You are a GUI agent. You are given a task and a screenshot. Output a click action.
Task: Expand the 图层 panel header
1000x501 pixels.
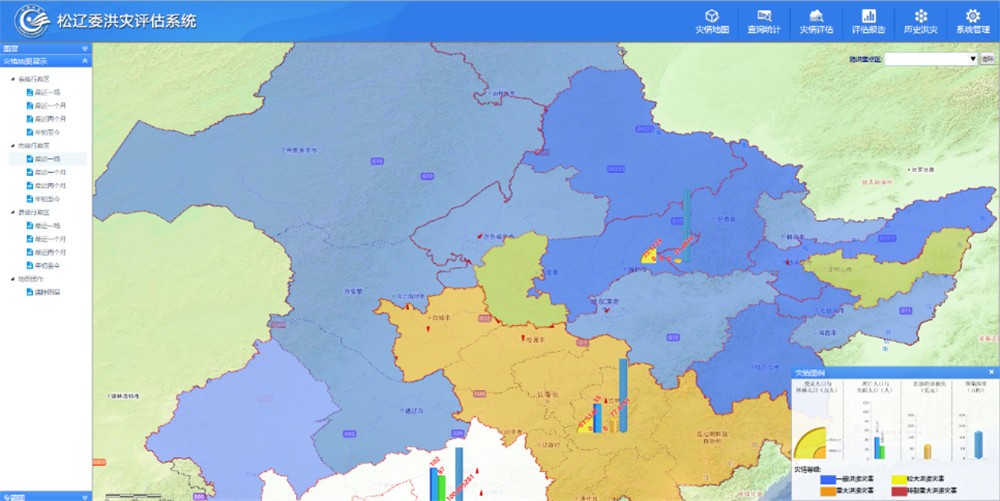pyautogui.click(x=45, y=48)
